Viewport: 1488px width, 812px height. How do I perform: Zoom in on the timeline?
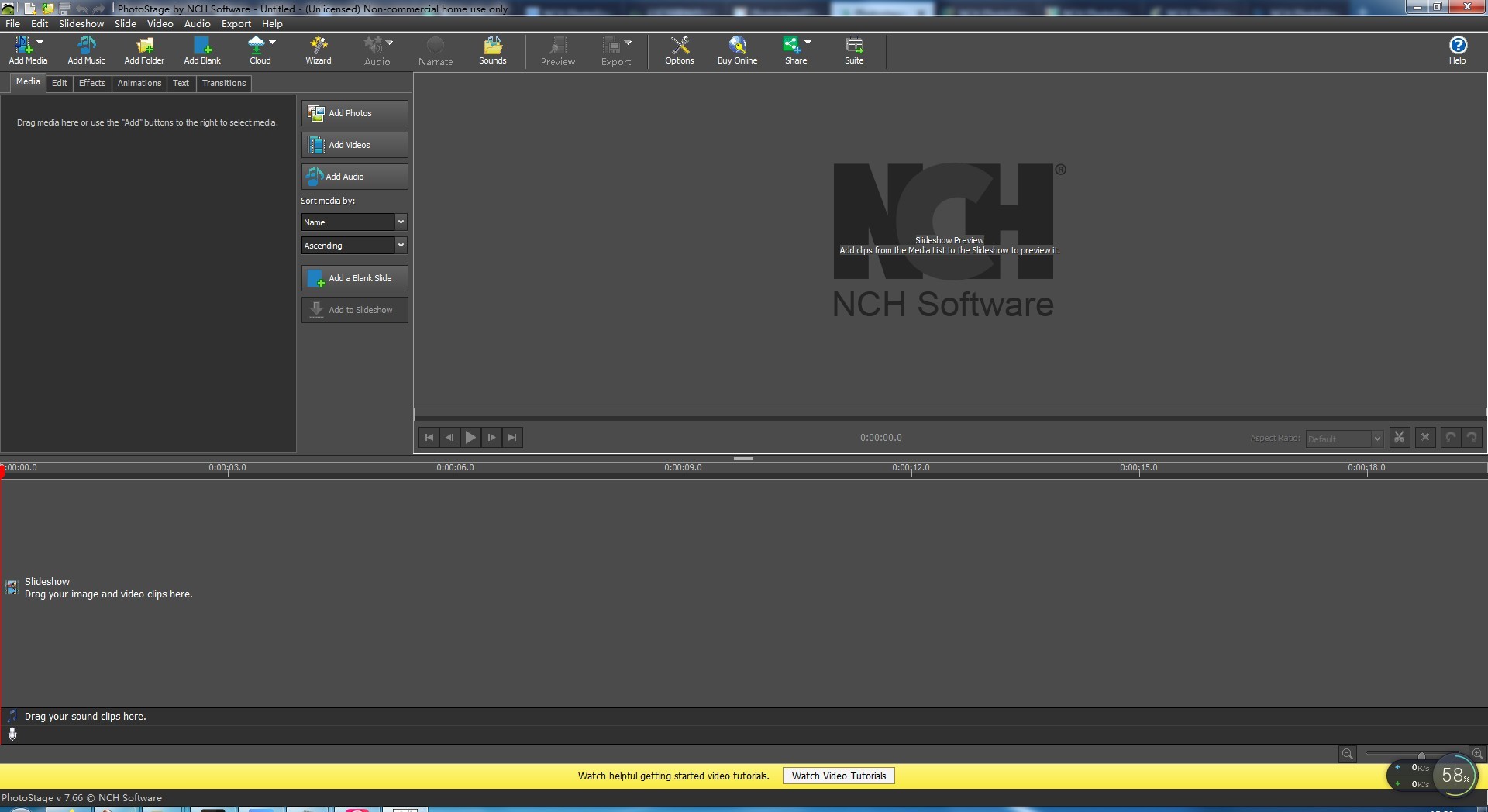pos(1479,753)
